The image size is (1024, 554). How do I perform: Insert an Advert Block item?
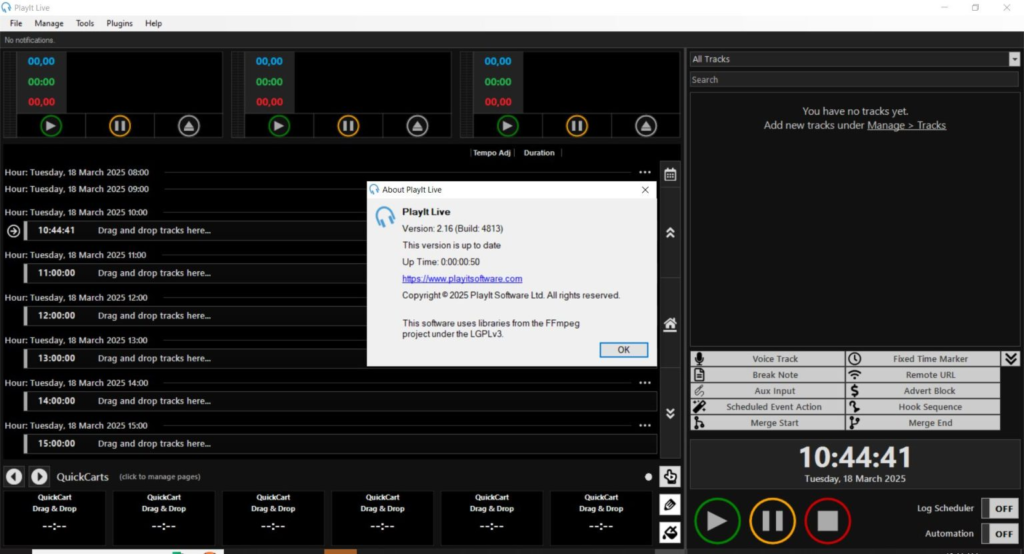(923, 391)
